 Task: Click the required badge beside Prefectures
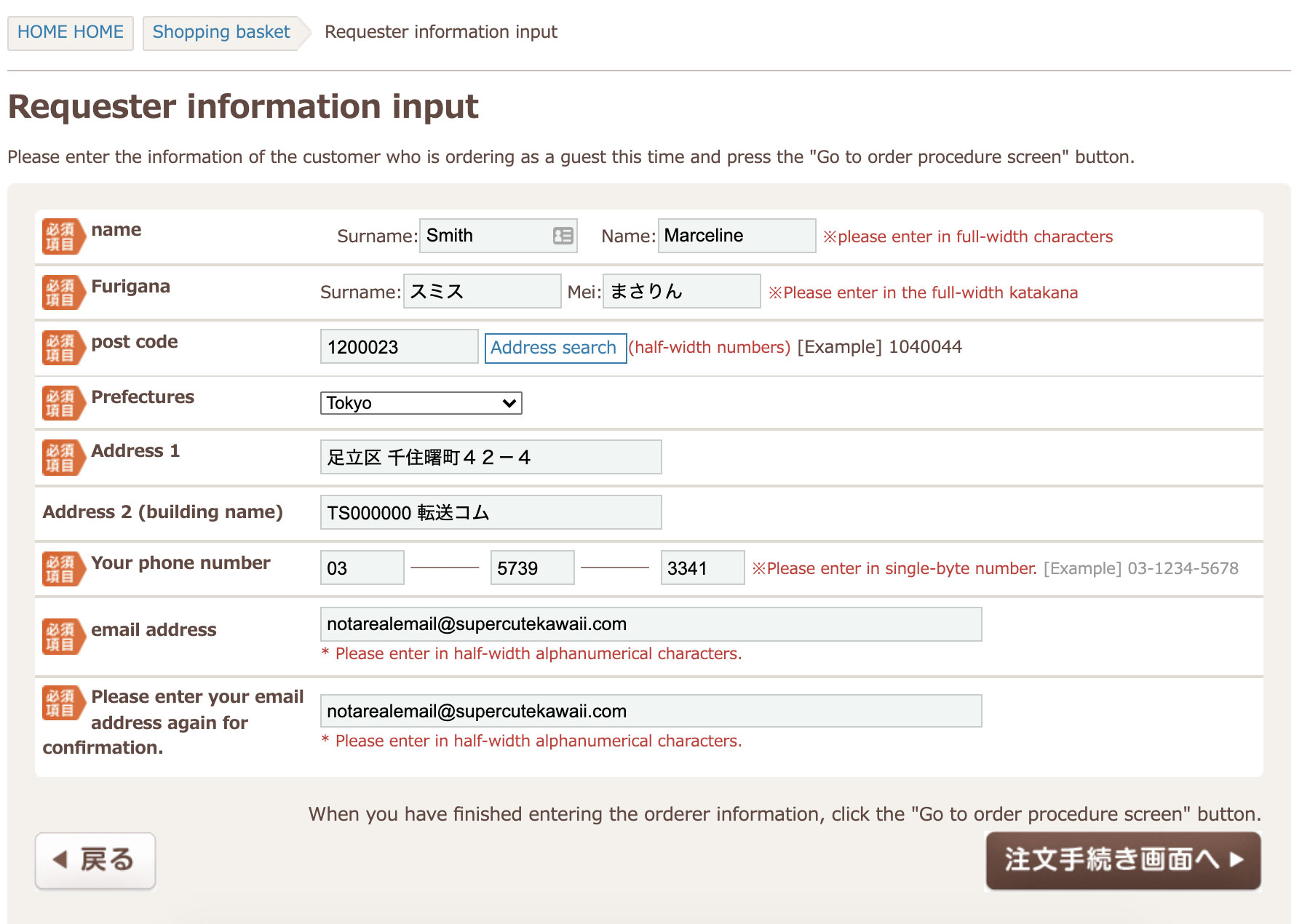tap(63, 403)
